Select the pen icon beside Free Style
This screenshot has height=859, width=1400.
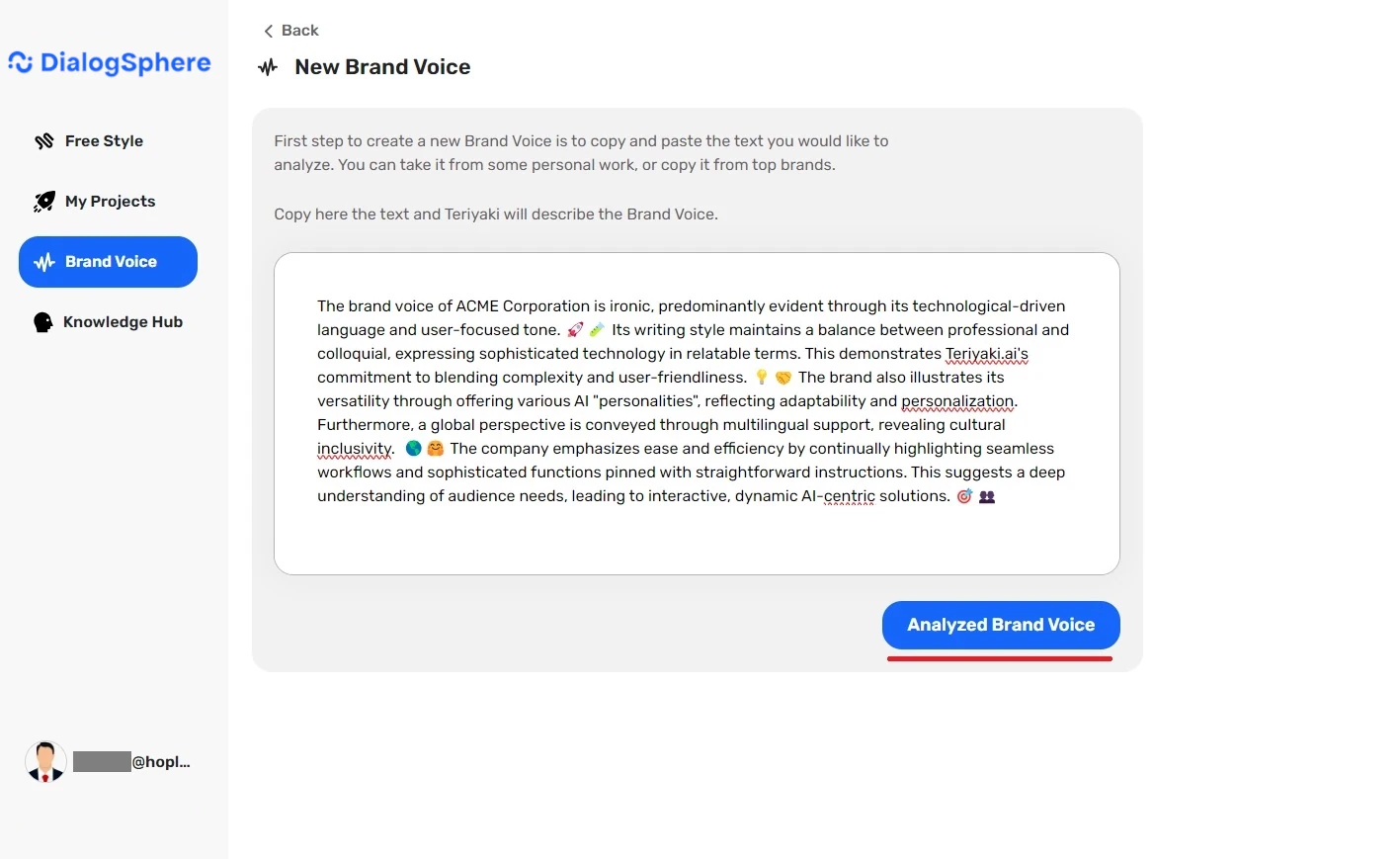click(x=45, y=140)
